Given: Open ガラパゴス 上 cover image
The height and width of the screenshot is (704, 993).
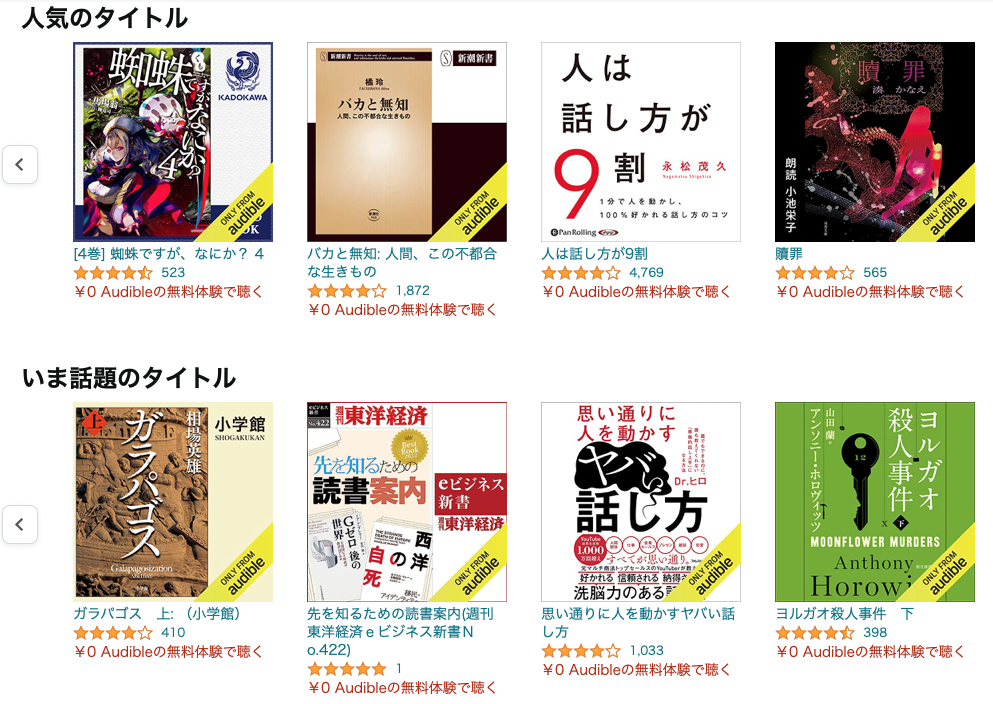Looking at the screenshot, I should (173, 501).
